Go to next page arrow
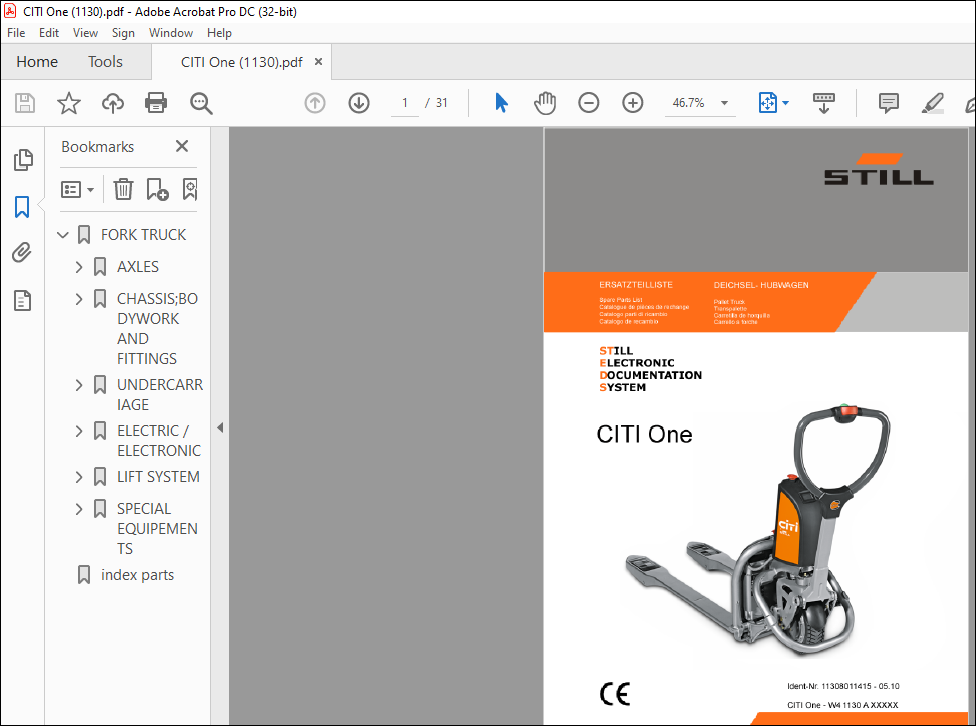Screen dimensions: 976x726 click(359, 103)
